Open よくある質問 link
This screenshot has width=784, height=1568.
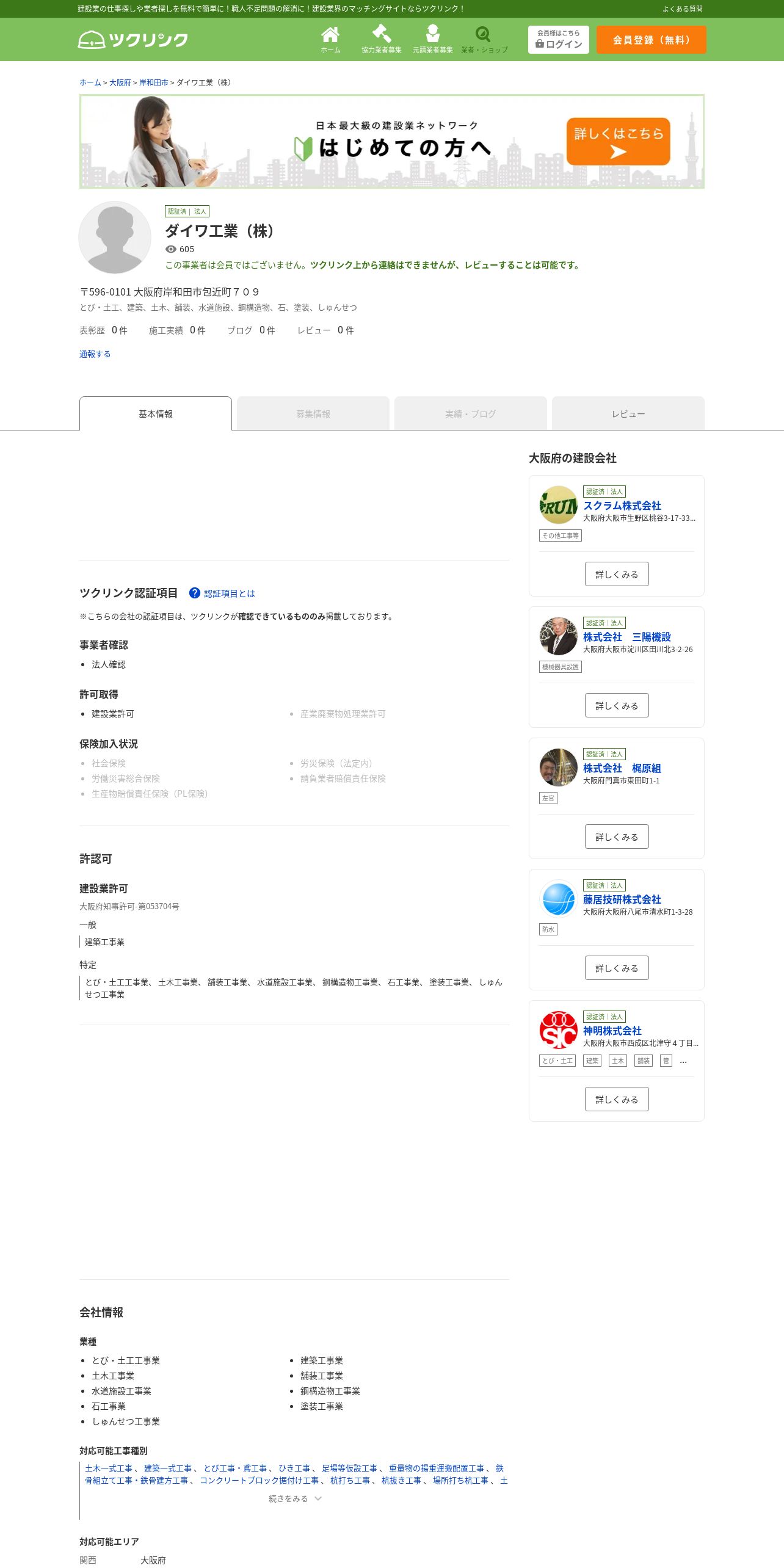[683, 9]
